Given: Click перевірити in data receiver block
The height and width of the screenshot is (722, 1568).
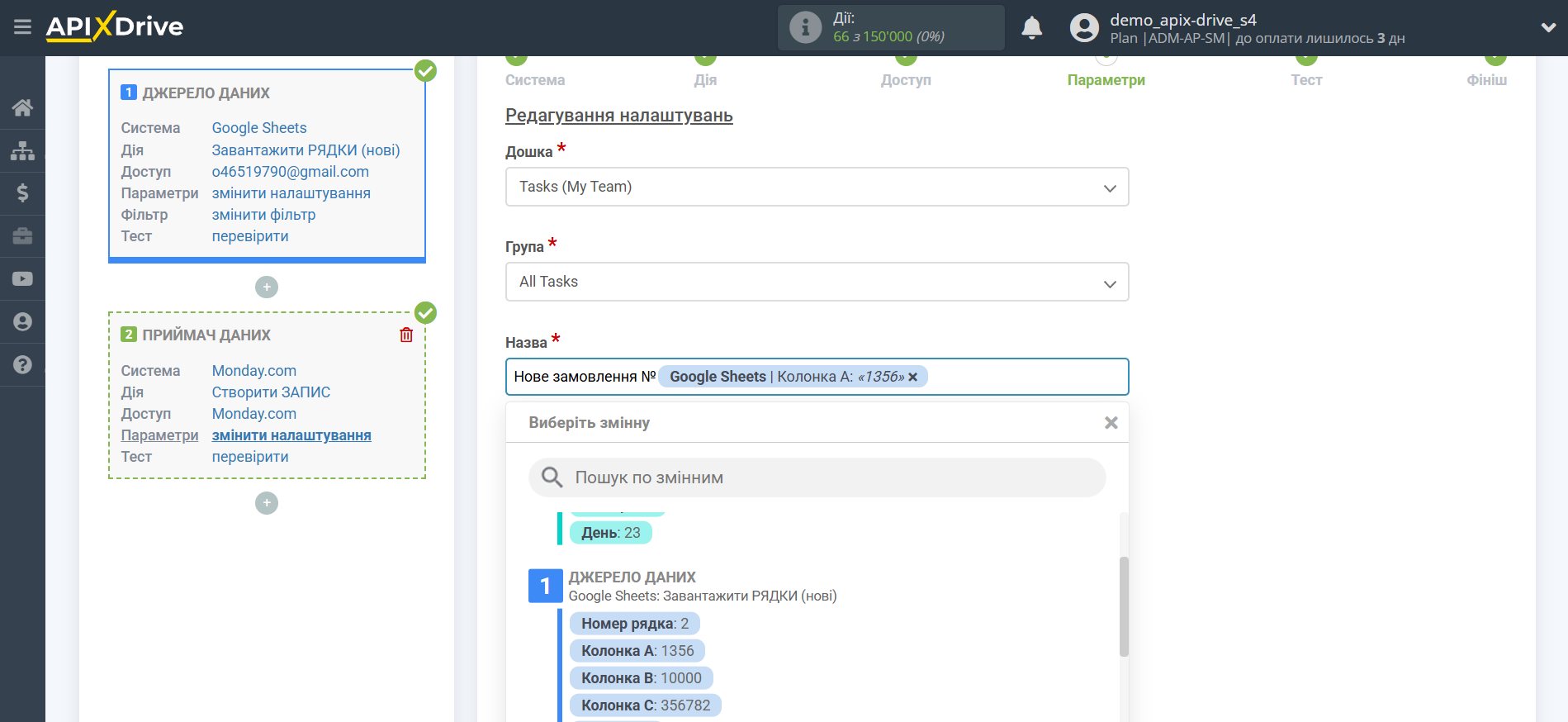Looking at the screenshot, I should [250, 457].
